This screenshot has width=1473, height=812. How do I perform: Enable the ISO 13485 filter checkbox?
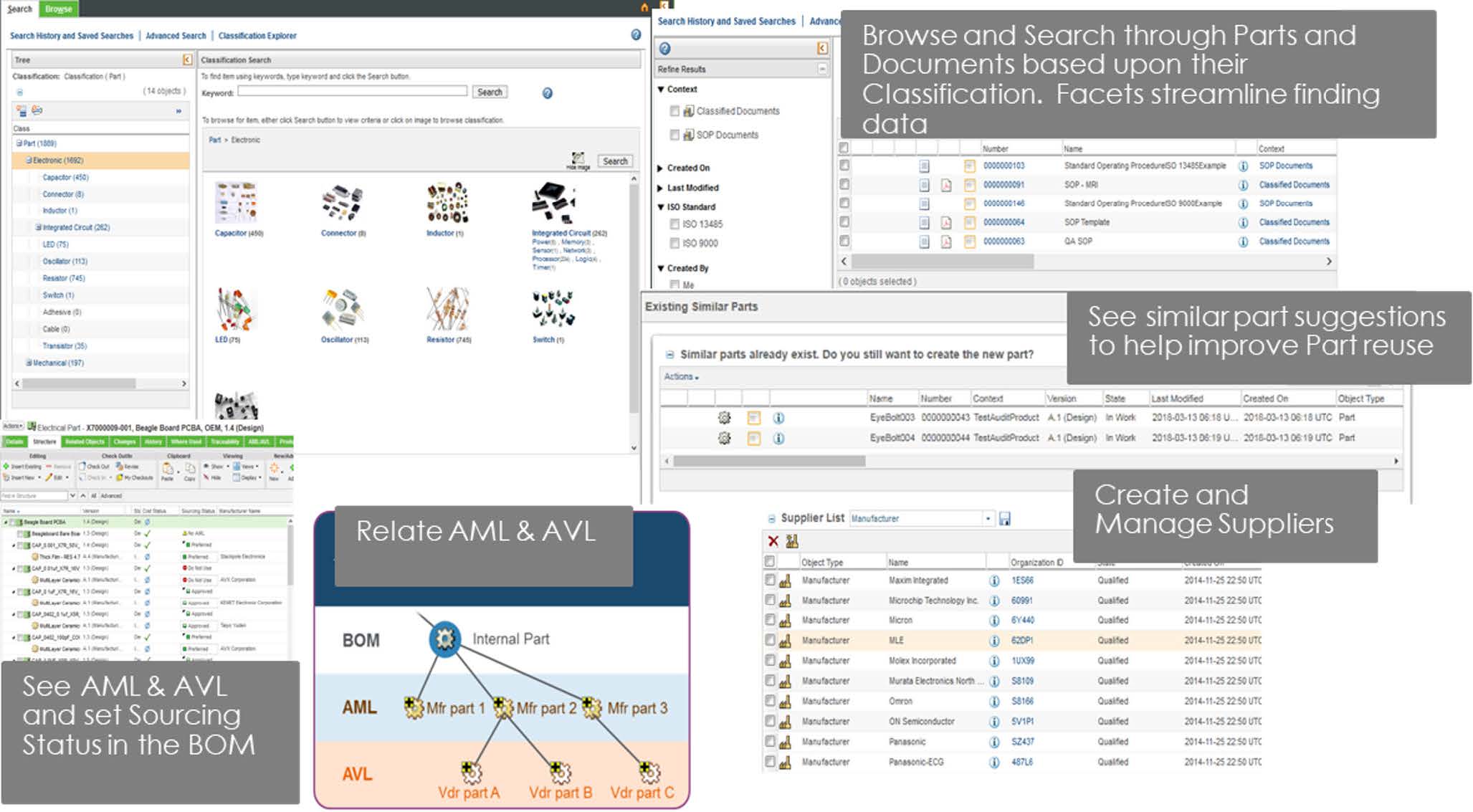674,224
